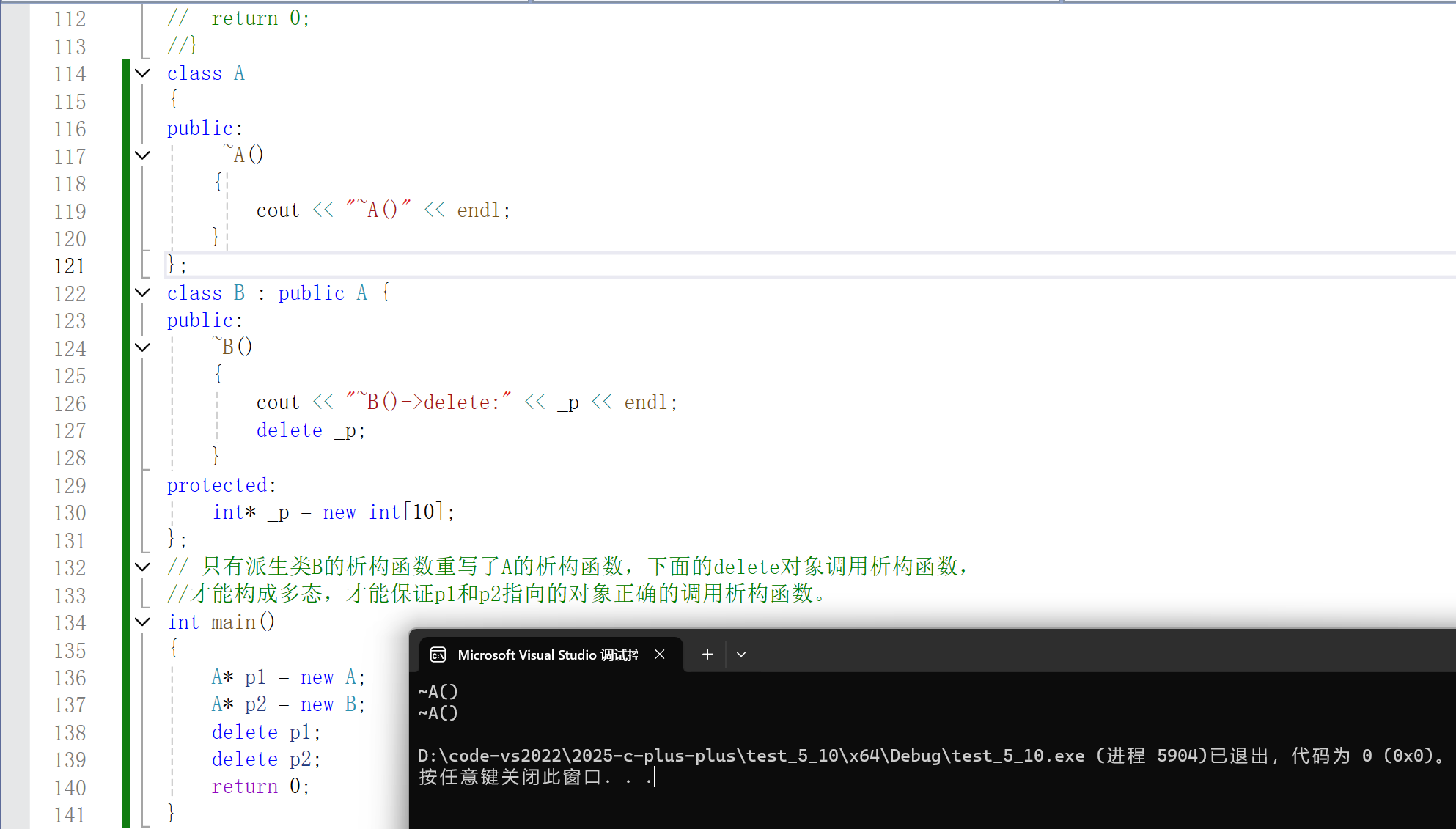The image size is (1456, 829).
Task: Close the Visual Studio debug console tab
Action: tap(660, 655)
